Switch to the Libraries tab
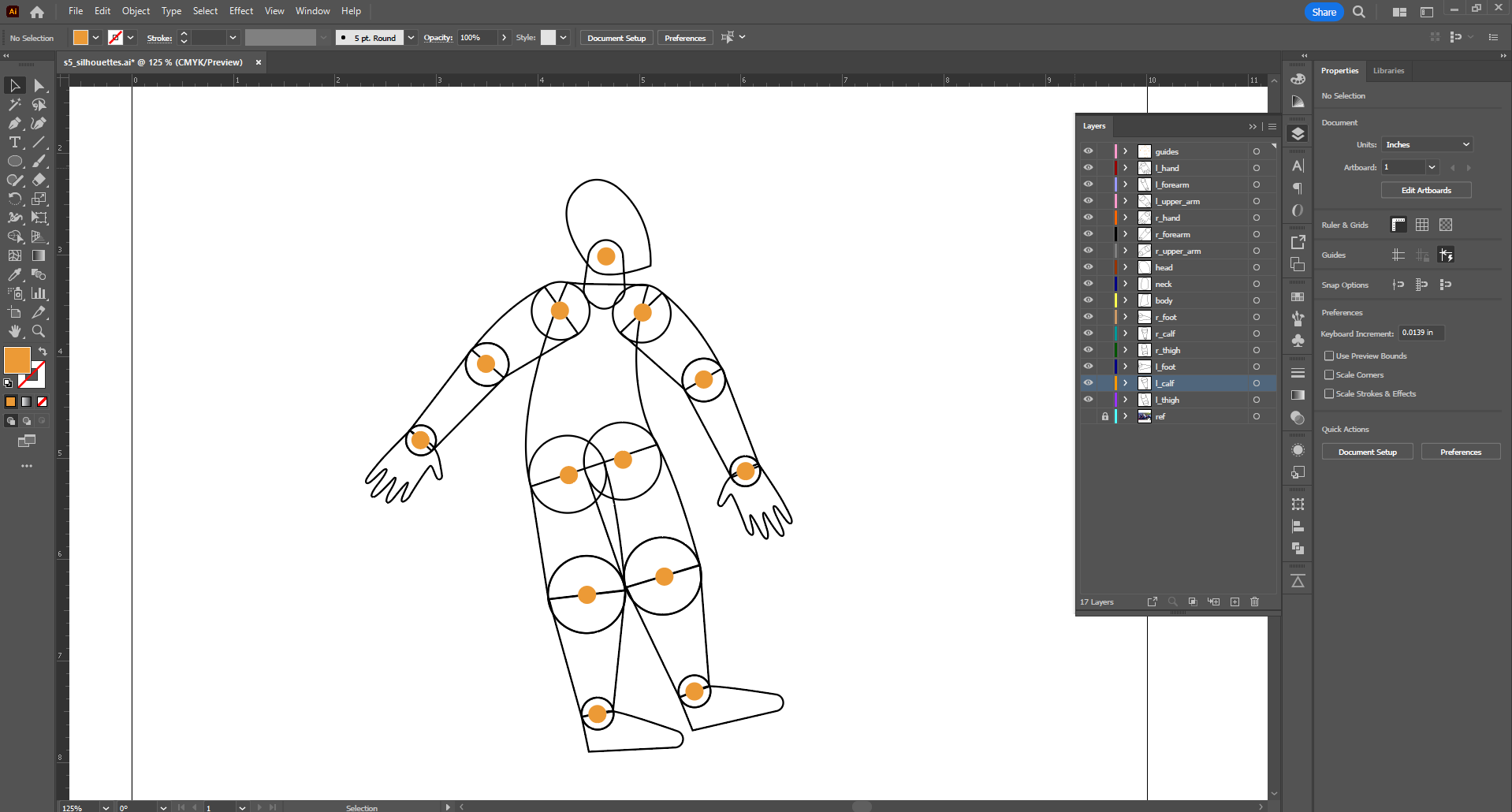The width and height of the screenshot is (1512, 812). point(1388,71)
